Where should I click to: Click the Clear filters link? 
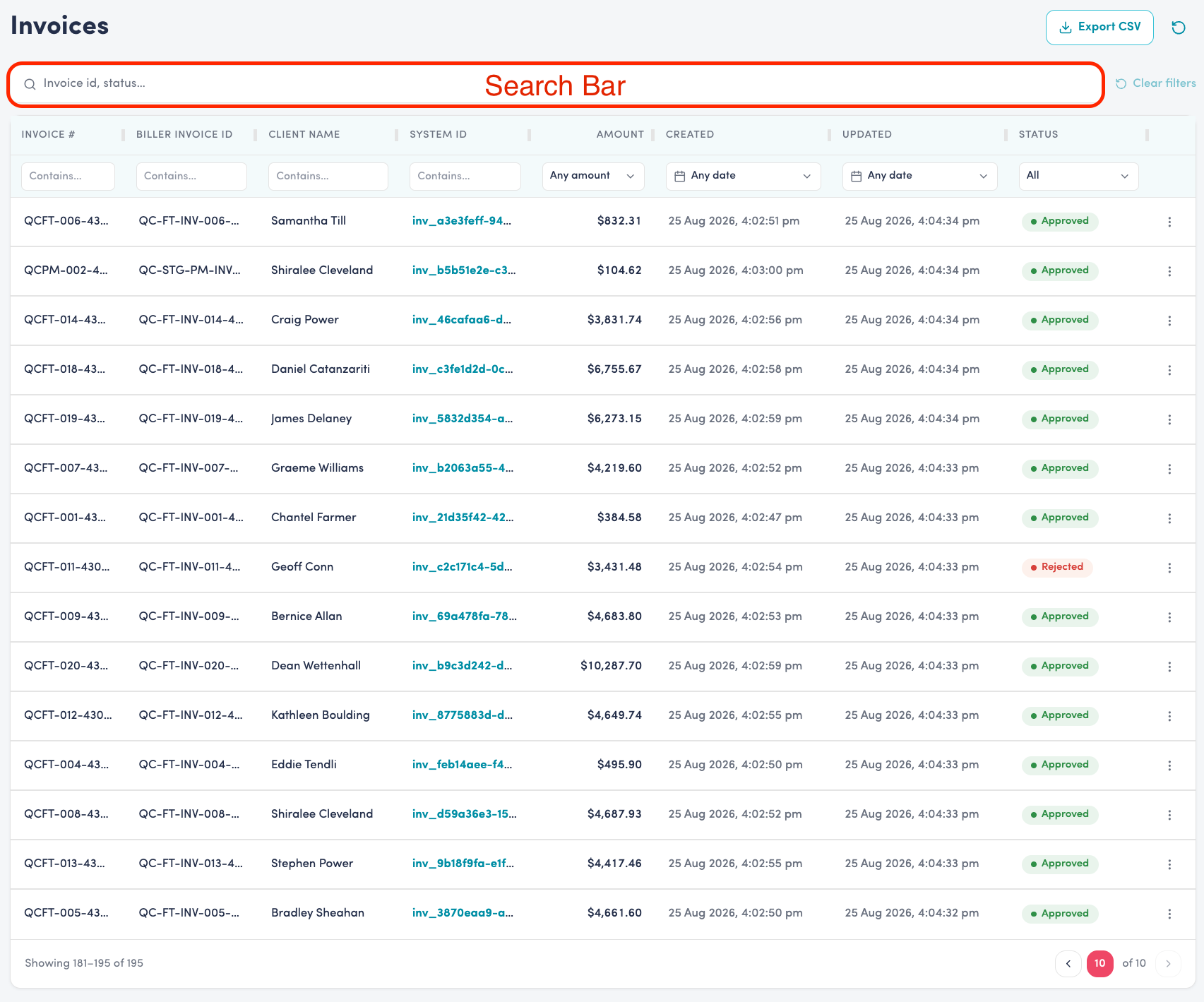tap(1156, 83)
